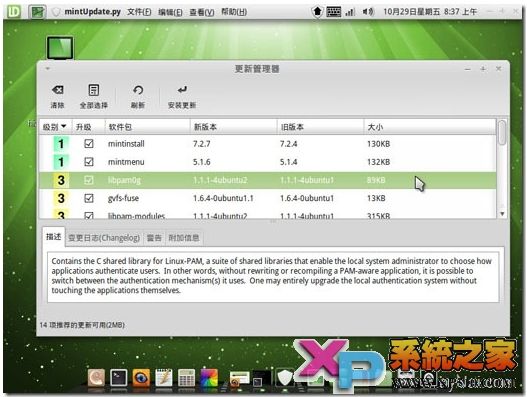Screen dimensions: 527x397
Task: Click the network signal tray icon
Action: (350, 12)
